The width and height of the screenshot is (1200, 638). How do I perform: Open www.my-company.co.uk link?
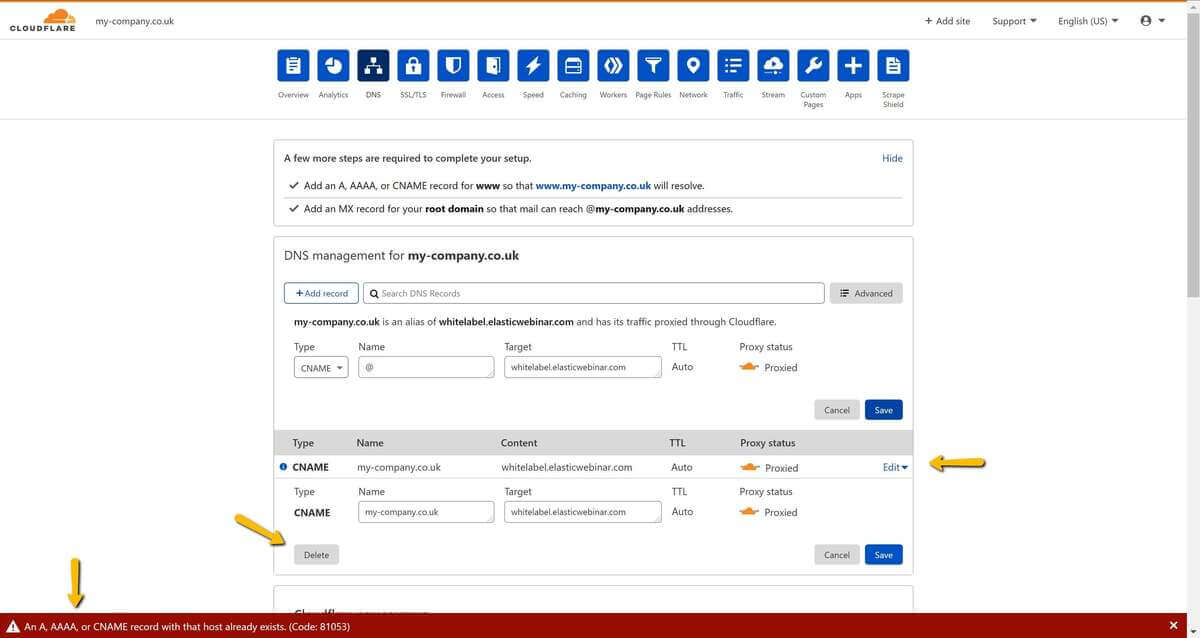pos(593,186)
